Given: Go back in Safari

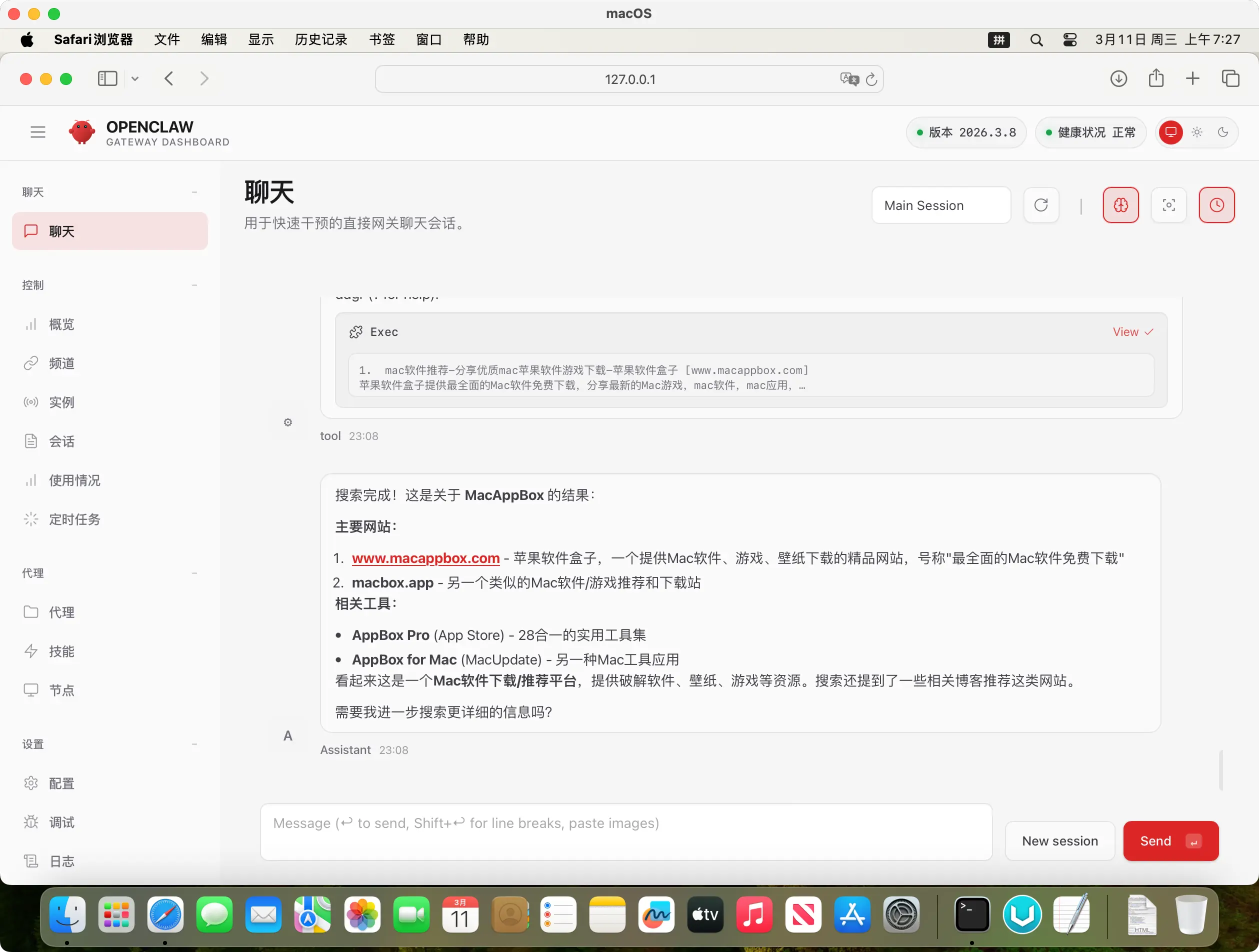Looking at the screenshot, I should click(x=168, y=78).
